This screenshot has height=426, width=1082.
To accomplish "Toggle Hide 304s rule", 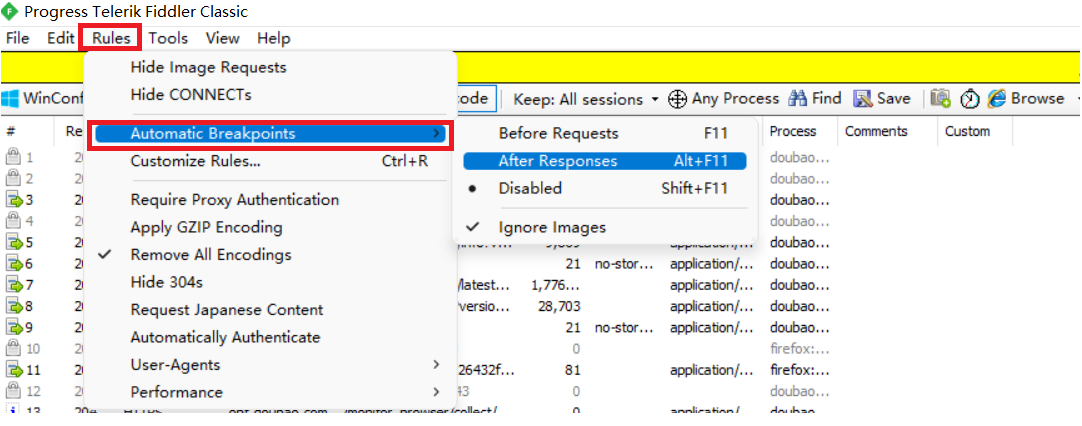I will [x=270, y=282].
